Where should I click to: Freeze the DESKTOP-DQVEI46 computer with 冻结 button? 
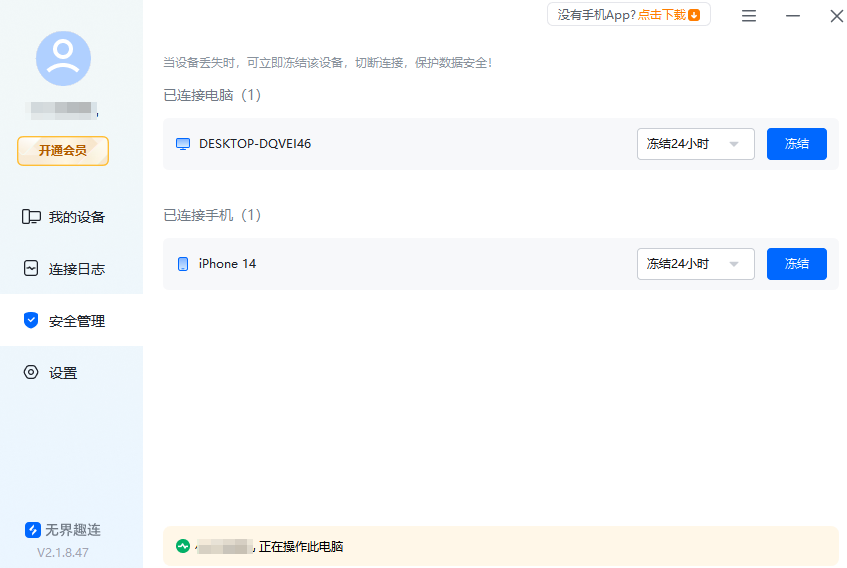coord(797,144)
